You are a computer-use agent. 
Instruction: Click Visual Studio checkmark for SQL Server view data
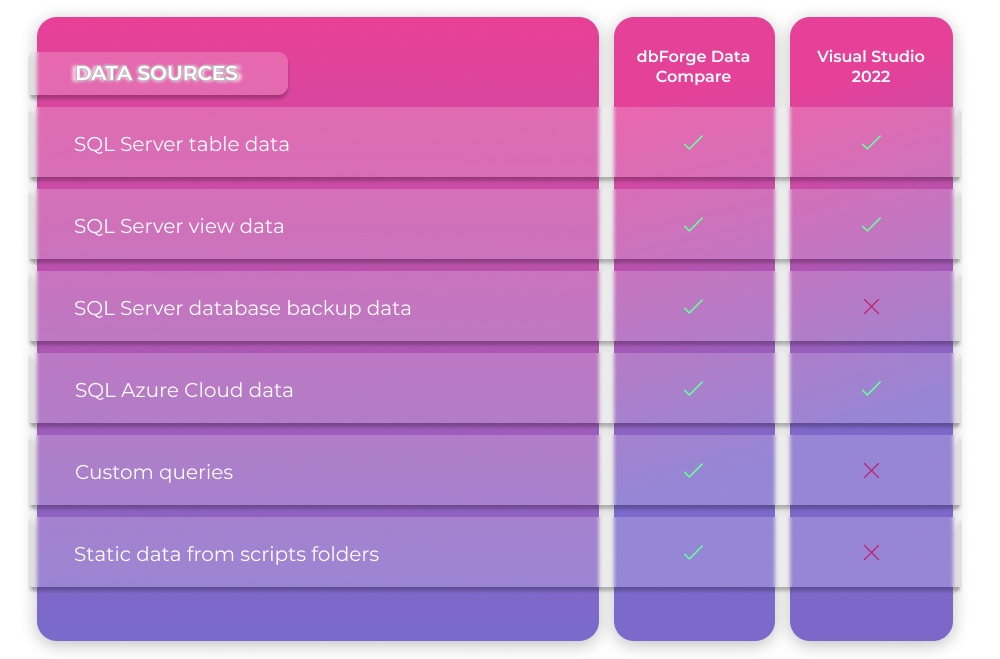(x=871, y=225)
